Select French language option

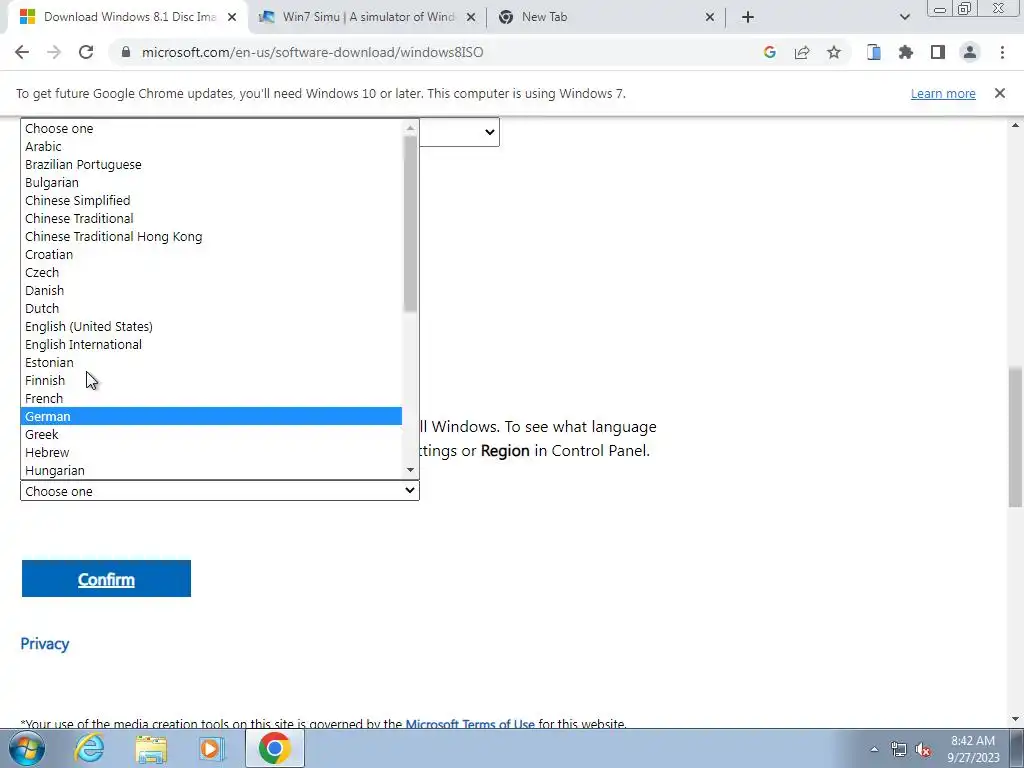click(x=211, y=398)
